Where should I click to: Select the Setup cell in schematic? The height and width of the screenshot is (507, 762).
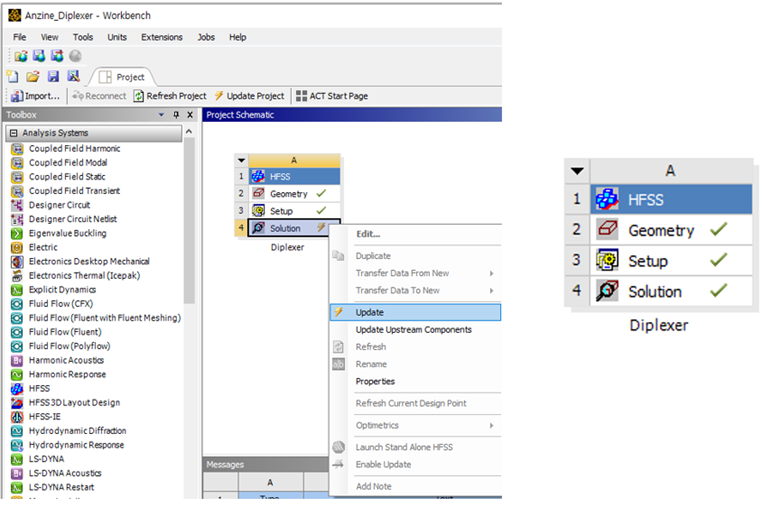[294, 211]
